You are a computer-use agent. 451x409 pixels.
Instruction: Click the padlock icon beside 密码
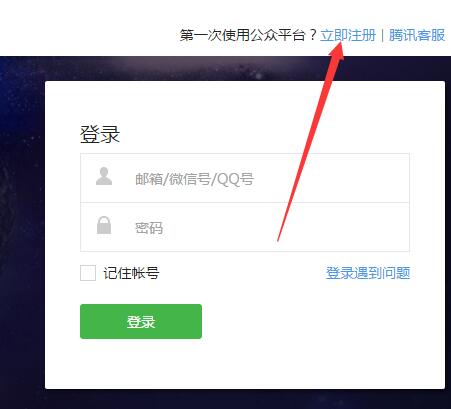pos(104,225)
